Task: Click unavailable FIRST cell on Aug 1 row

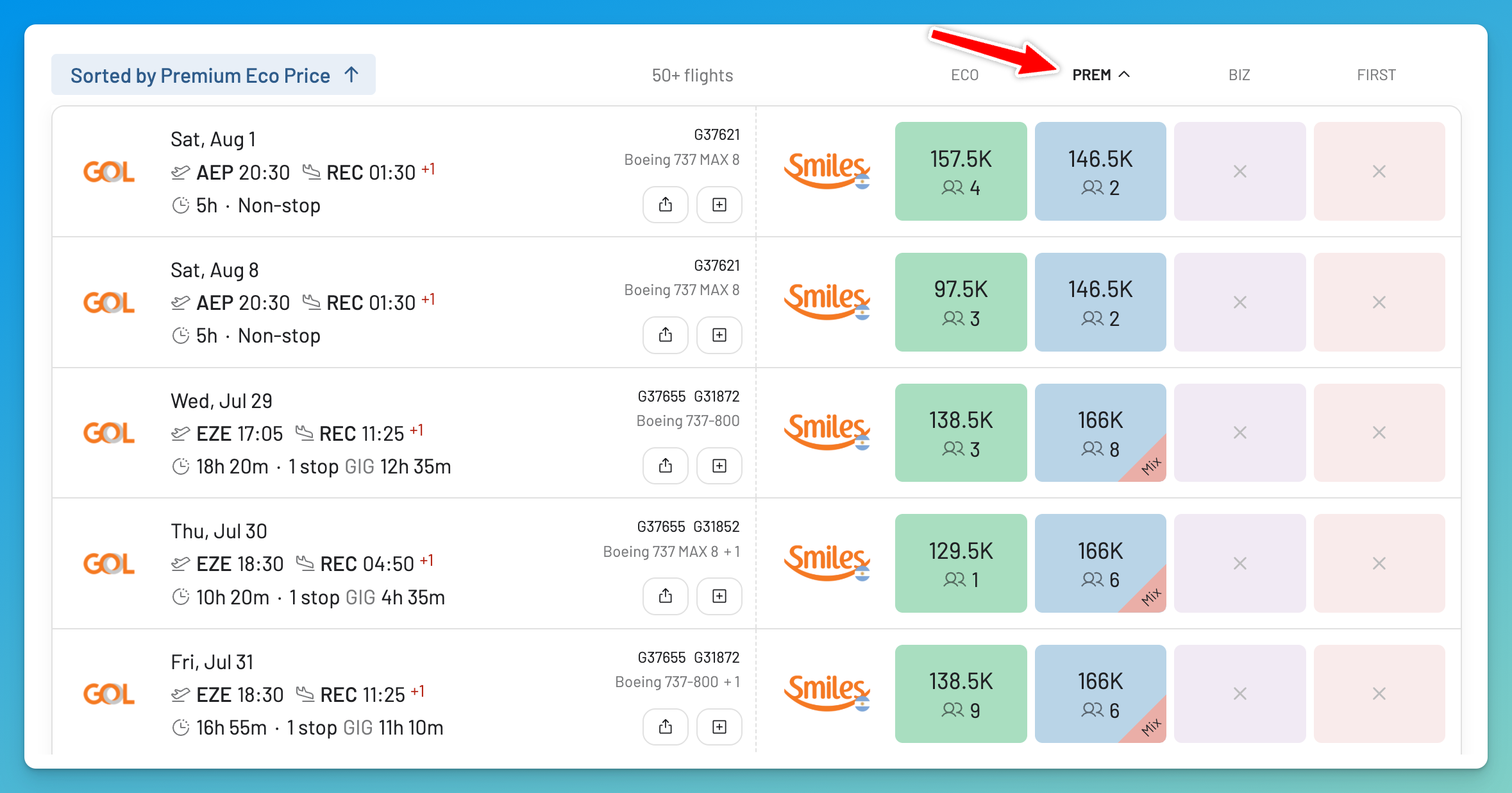Action: point(1379,171)
